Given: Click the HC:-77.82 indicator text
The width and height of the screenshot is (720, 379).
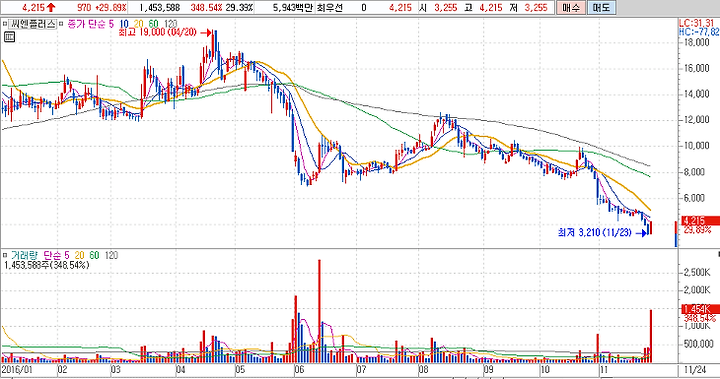Looking at the screenshot, I should [699, 32].
